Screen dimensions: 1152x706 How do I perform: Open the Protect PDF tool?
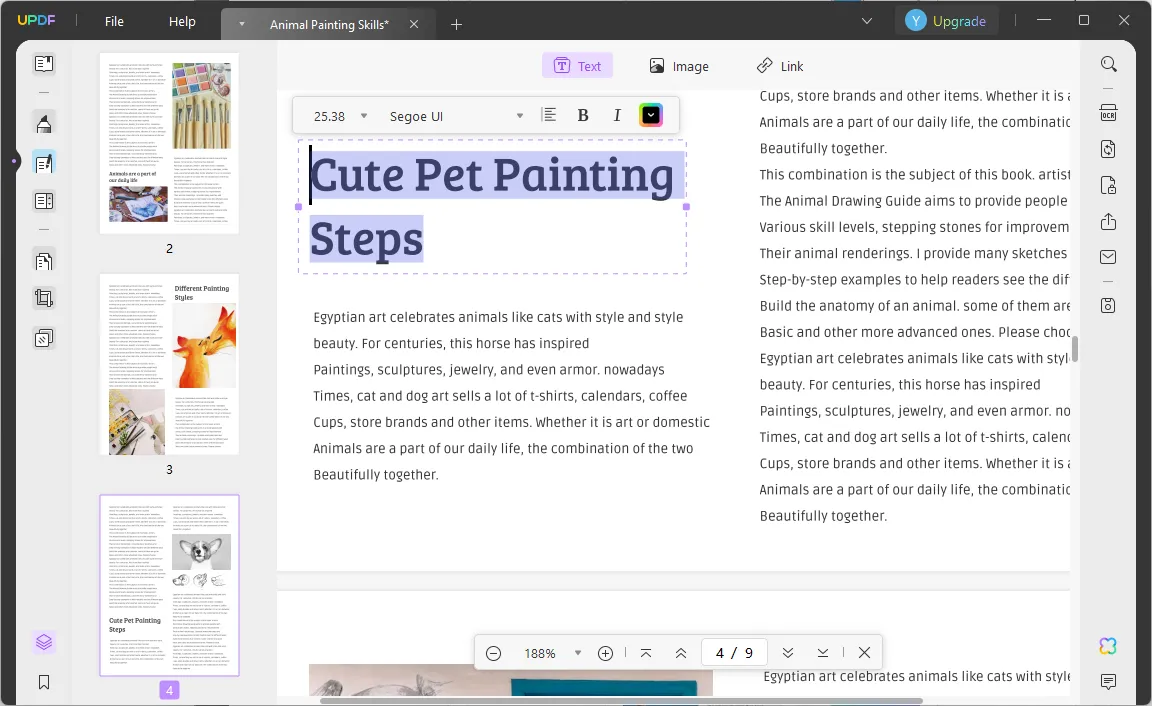pyautogui.click(x=1108, y=185)
